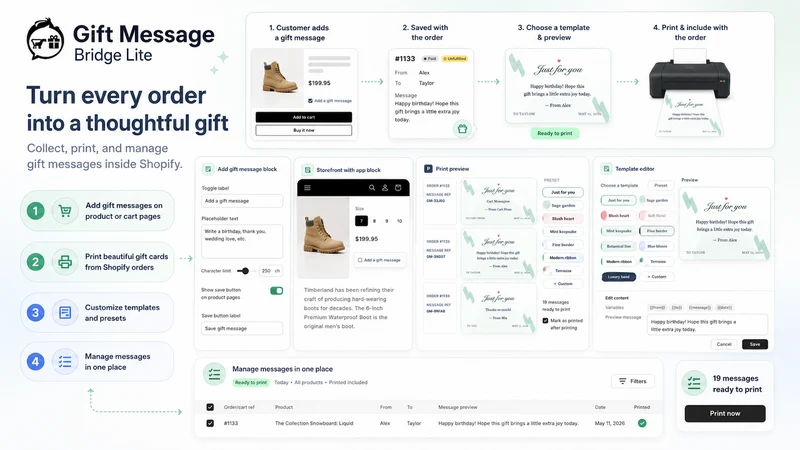
Task: Click the 250 character limit number field
Action: coord(270,271)
